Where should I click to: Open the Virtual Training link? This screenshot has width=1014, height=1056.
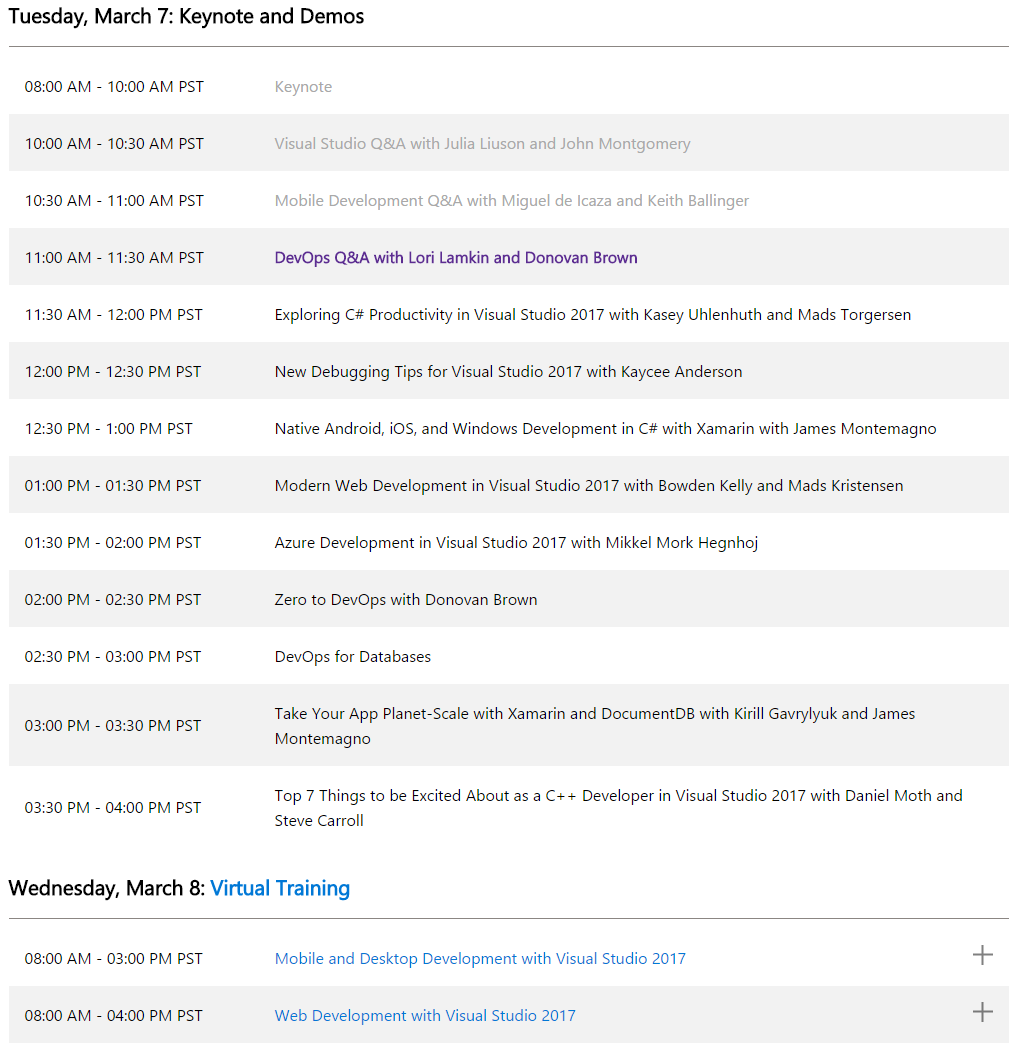point(280,888)
